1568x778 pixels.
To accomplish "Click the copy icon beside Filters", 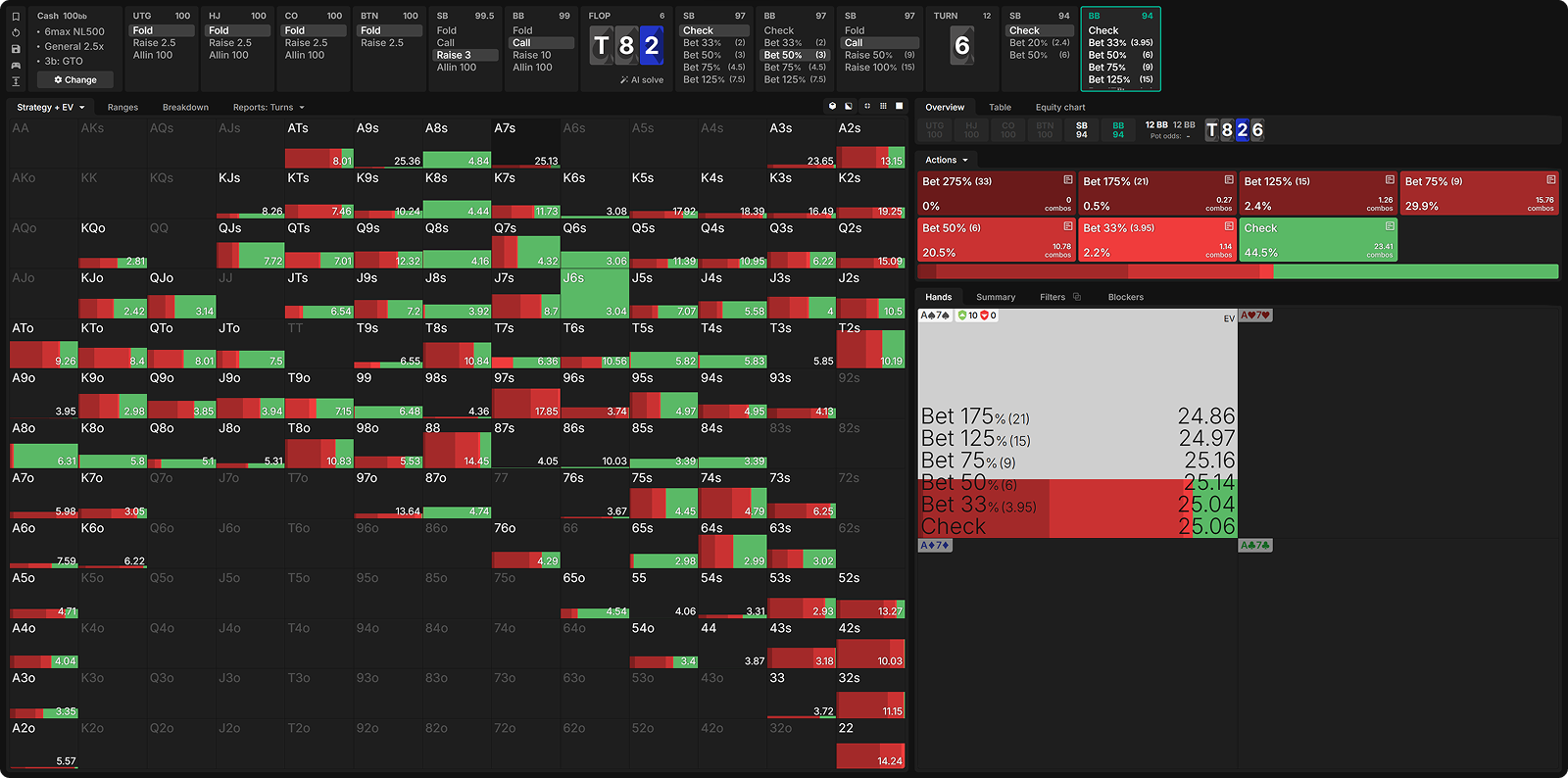I will [1077, 297].
